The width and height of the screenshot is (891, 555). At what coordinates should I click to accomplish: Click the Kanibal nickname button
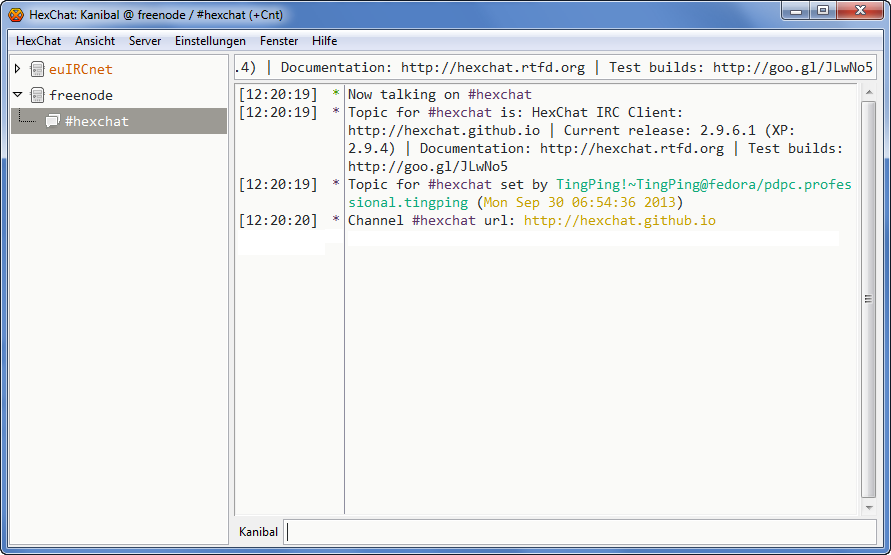click(x=259, y=532)
